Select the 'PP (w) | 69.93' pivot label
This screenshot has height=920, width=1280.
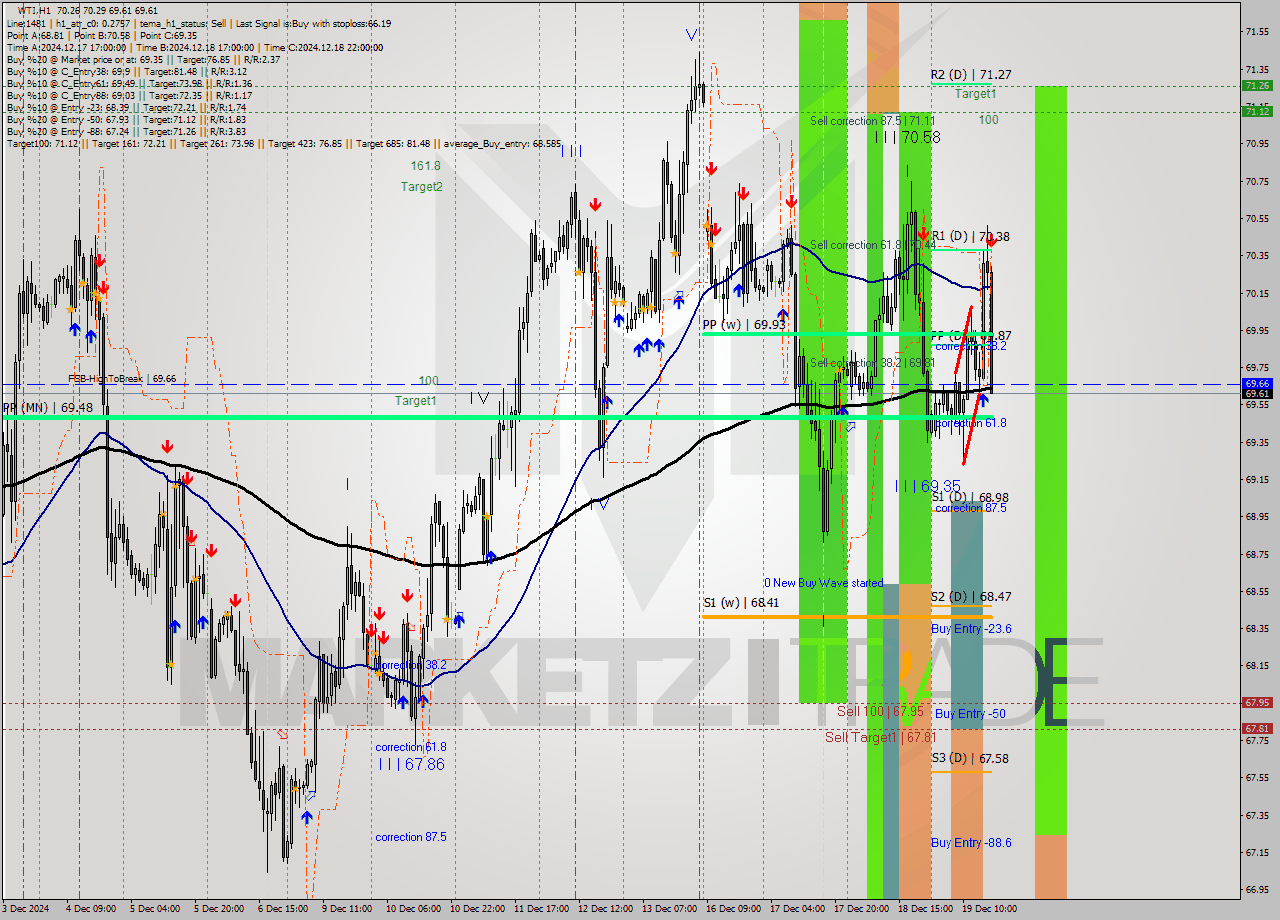point(744,324)
